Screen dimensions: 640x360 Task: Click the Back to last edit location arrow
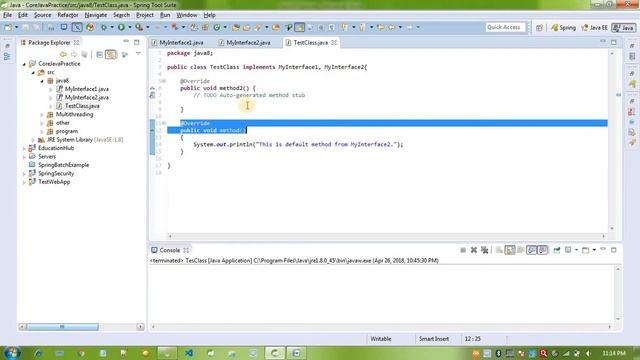point(380,27)
